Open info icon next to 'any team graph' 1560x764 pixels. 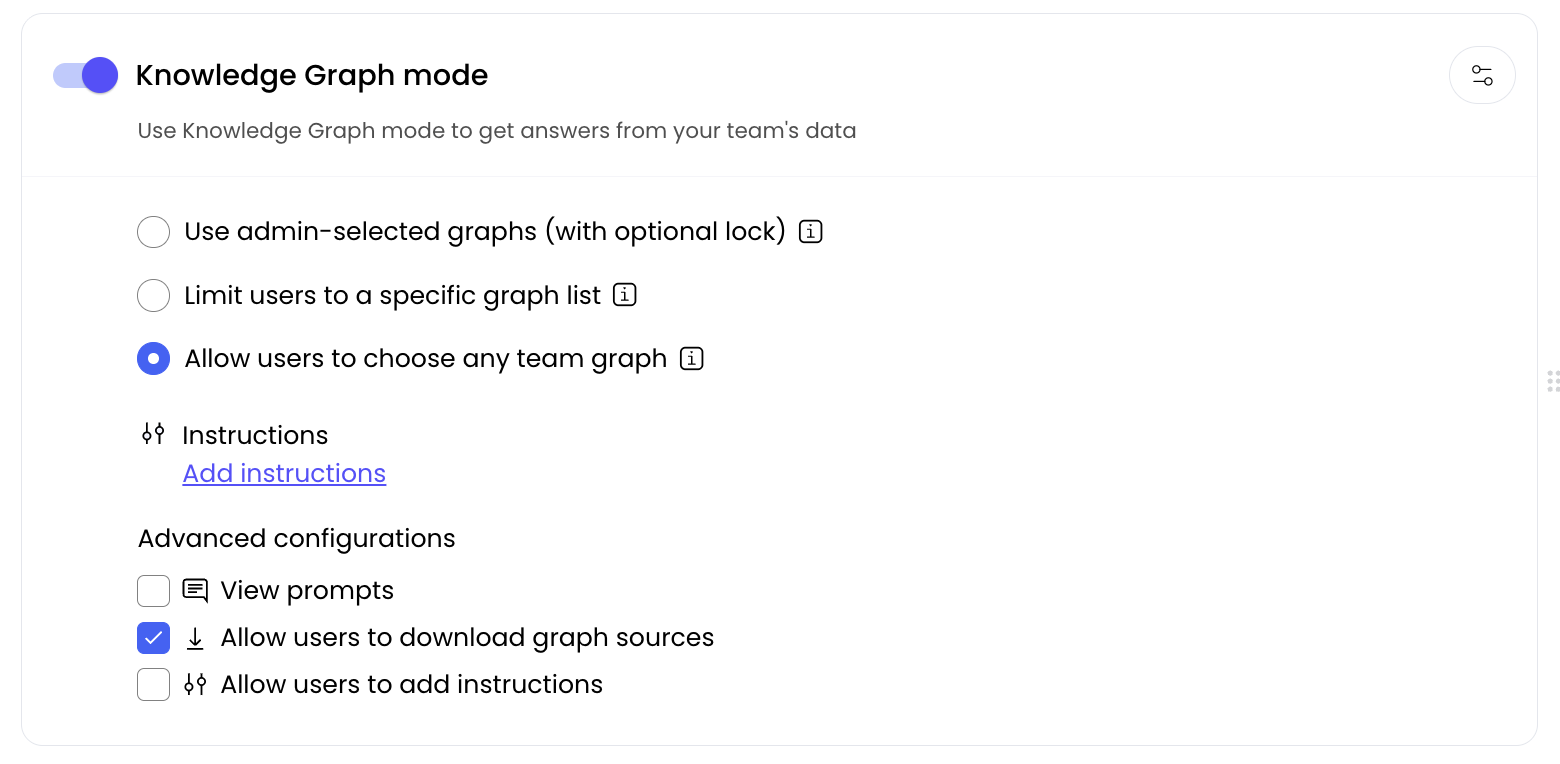(691, 359)
